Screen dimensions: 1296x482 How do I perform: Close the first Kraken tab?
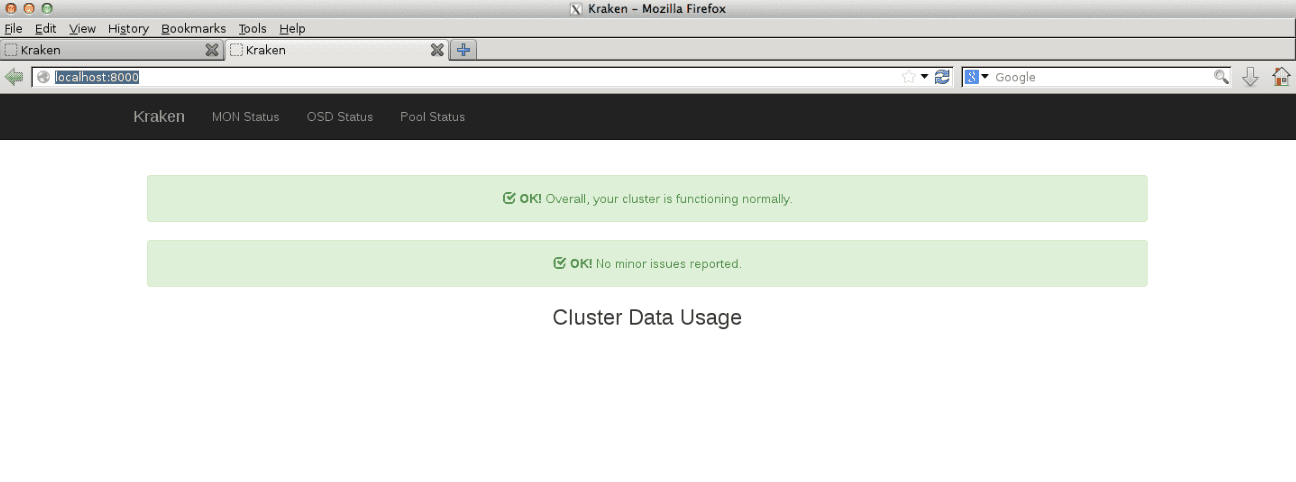(x=212, y=50)
